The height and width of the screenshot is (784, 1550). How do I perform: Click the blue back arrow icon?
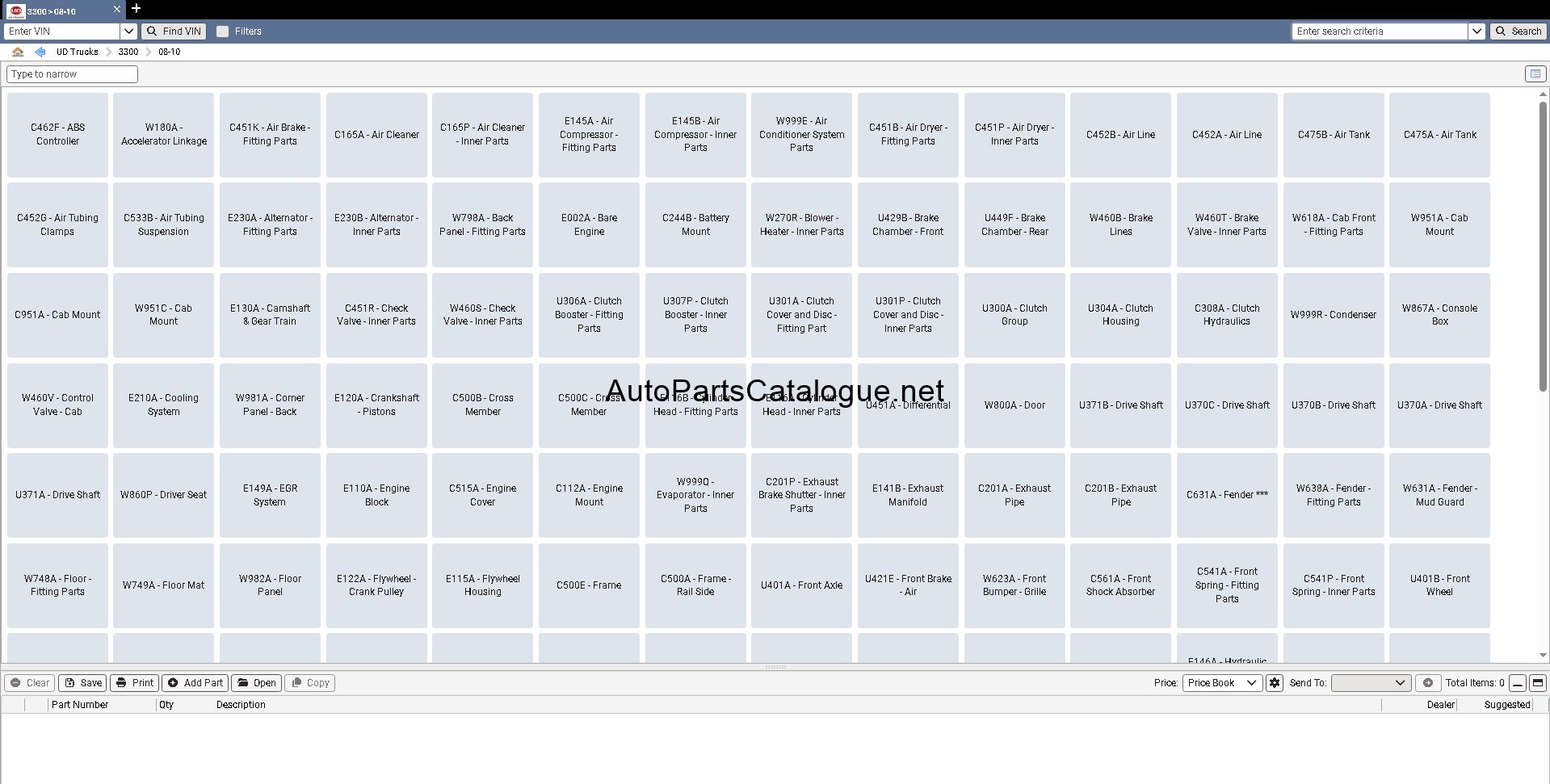coord(40,52)
